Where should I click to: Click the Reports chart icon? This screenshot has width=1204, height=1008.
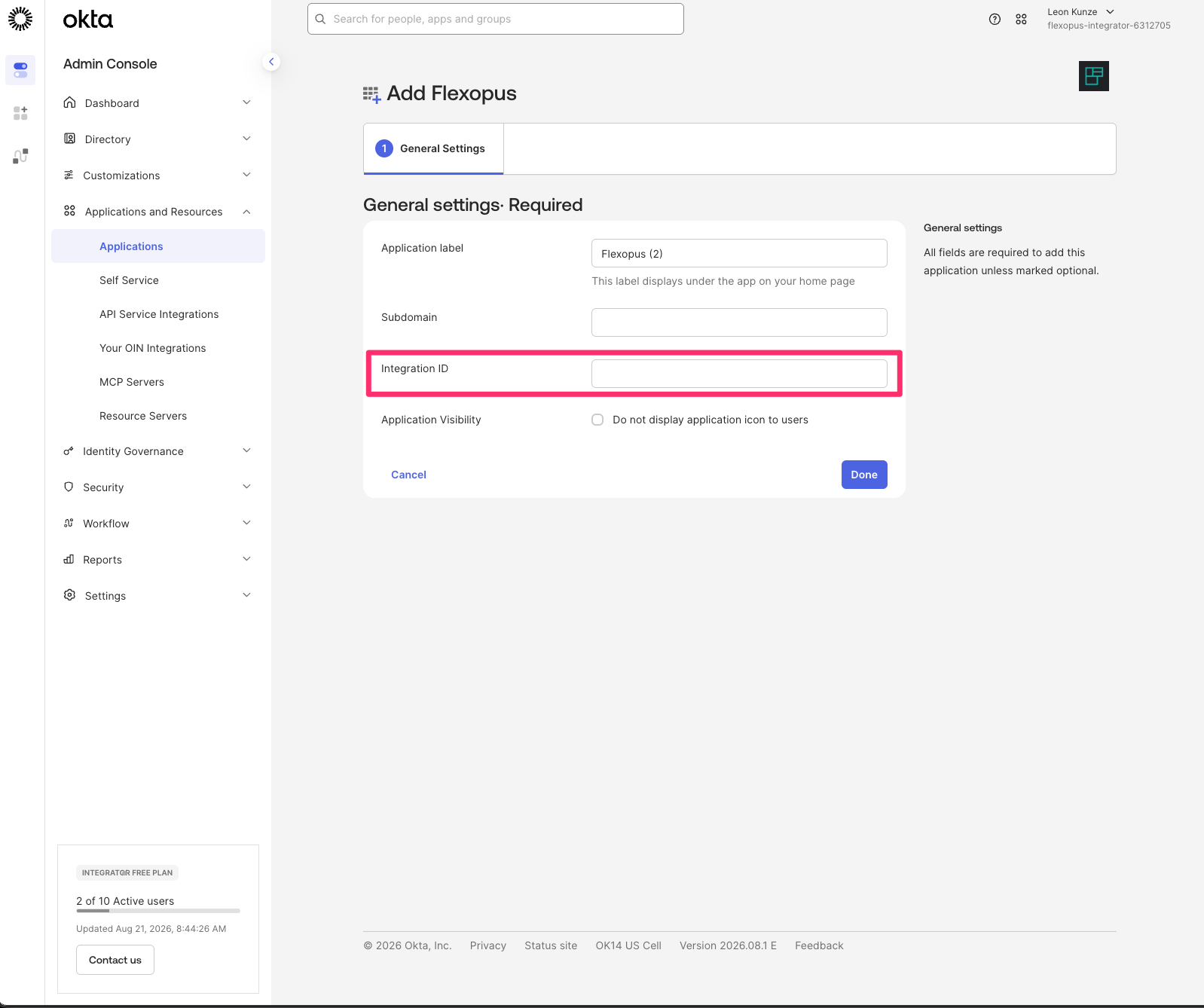point(69,559)
